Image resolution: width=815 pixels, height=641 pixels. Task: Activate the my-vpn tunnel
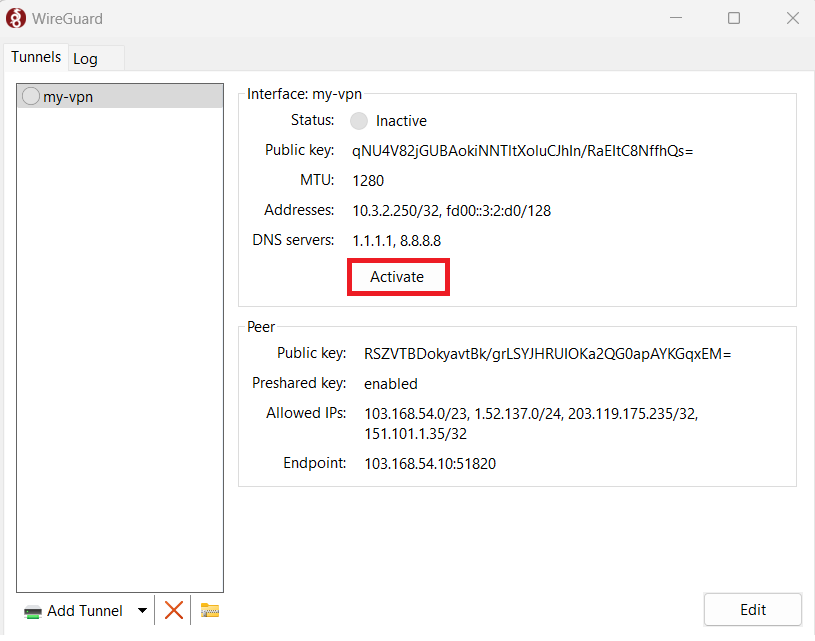[398, 277]
